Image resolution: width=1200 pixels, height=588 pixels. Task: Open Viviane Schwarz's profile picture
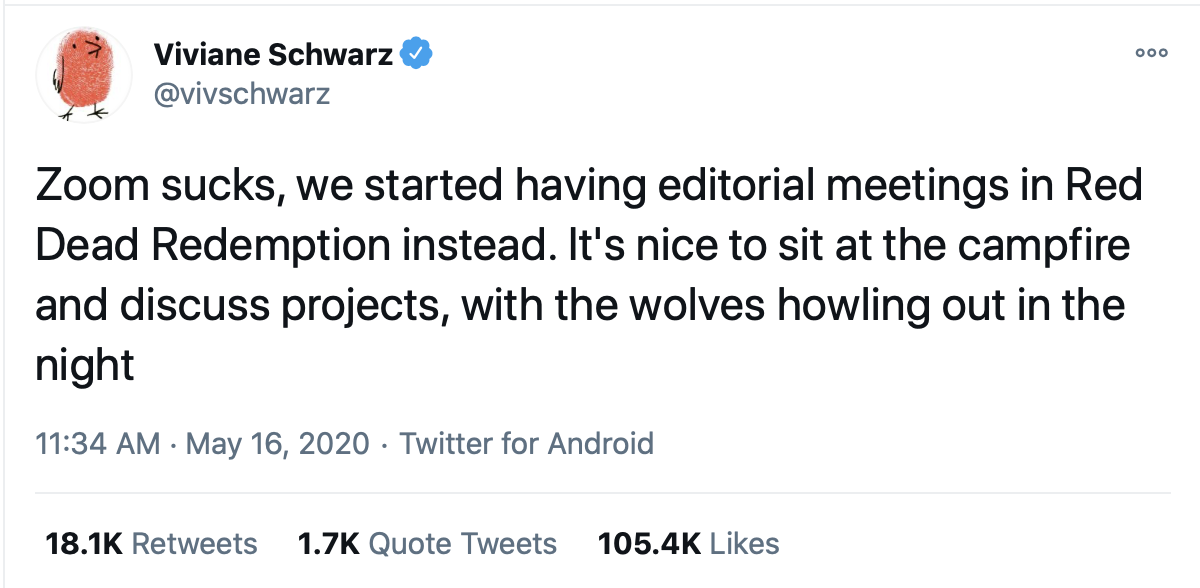point(83,75)
